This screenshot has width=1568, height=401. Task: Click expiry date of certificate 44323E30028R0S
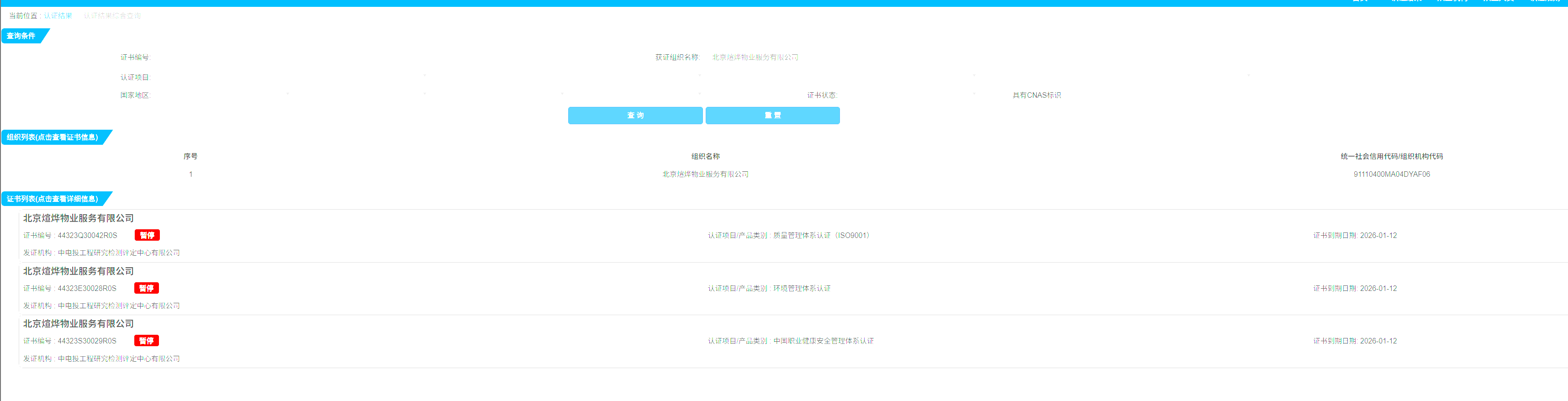click(x=1378, y=289)
